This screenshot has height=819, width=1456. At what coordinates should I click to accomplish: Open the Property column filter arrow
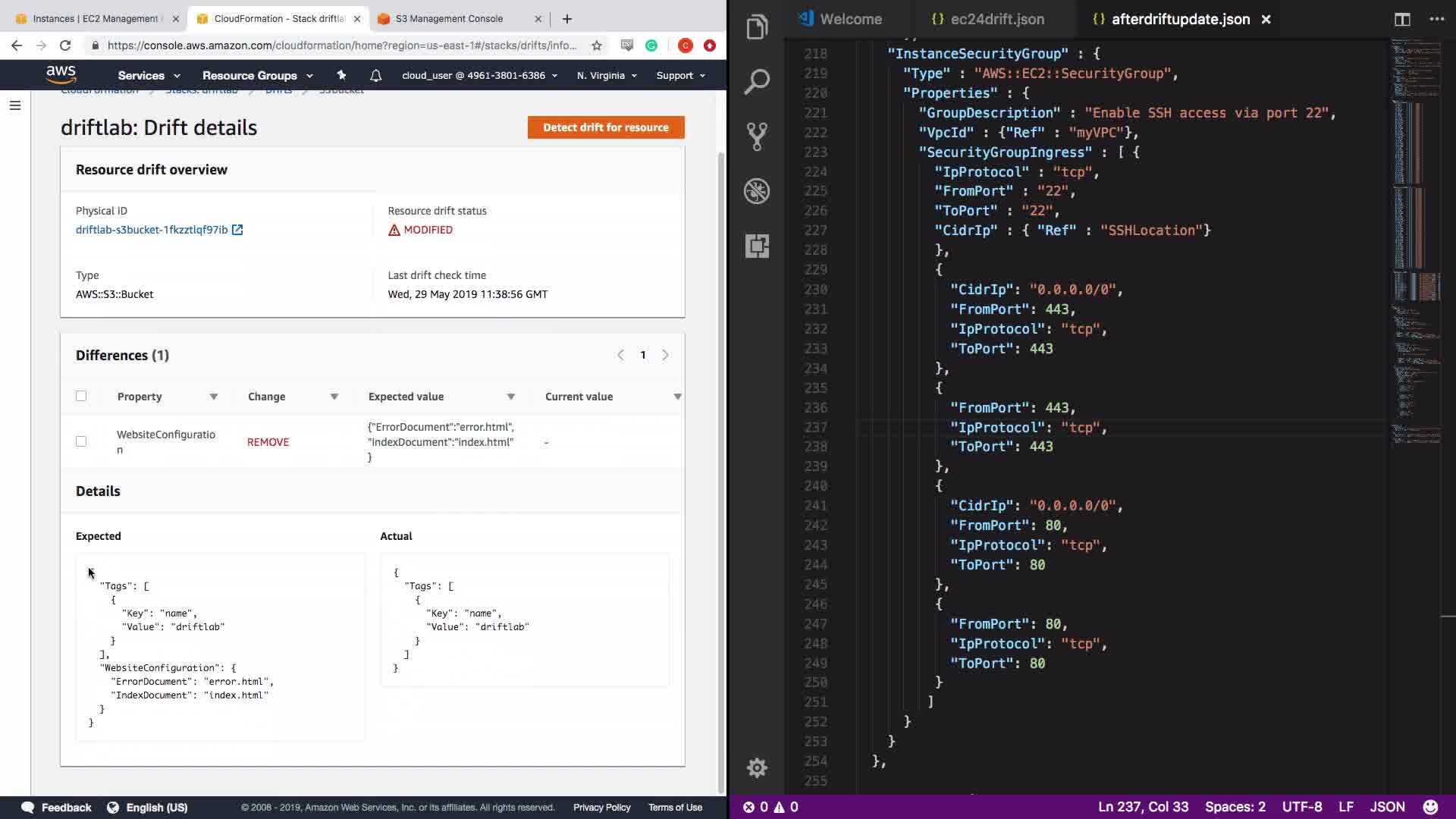click(x=214, y=397)
